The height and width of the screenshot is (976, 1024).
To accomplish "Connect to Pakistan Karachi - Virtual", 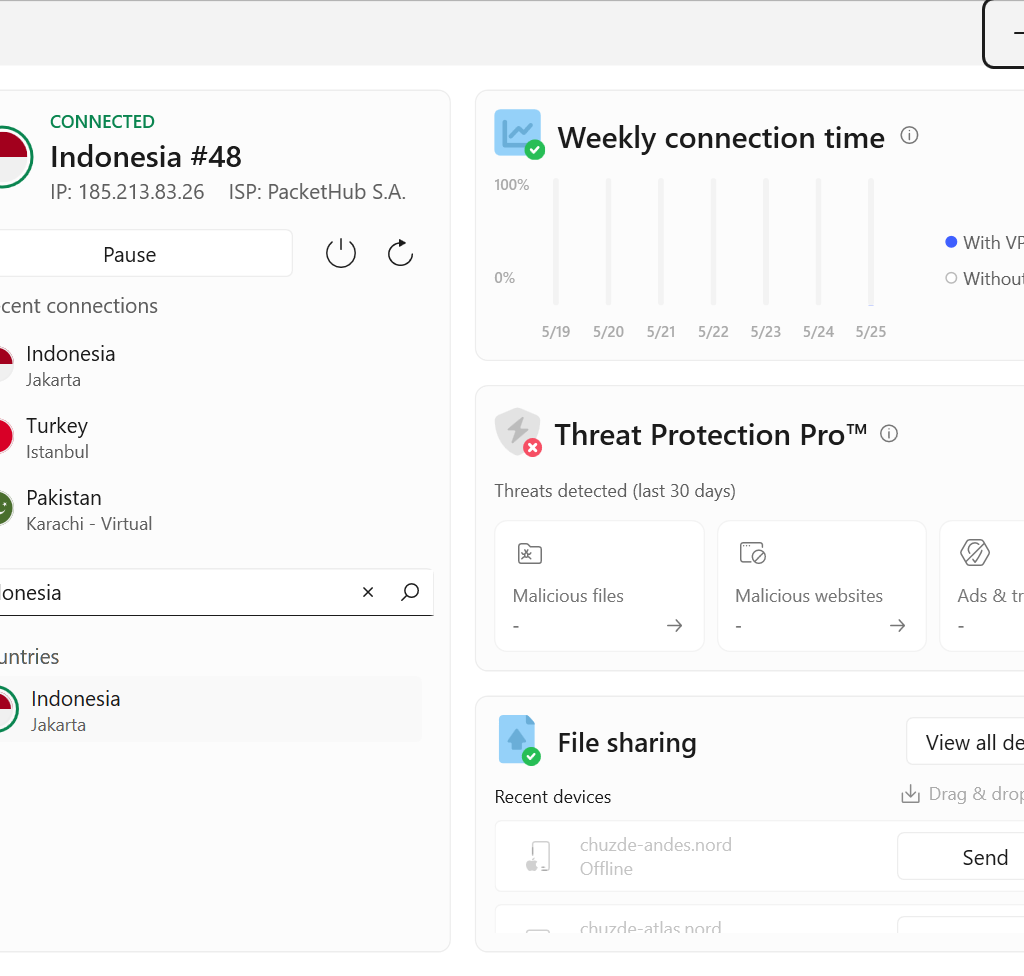I will pyautogui.click(x=209, y=510).
